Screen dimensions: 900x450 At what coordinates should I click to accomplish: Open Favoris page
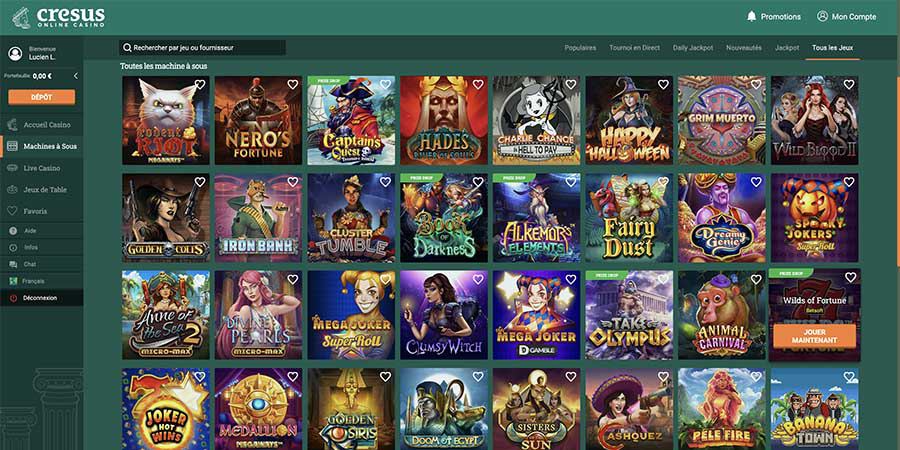(x=36, y=211)
